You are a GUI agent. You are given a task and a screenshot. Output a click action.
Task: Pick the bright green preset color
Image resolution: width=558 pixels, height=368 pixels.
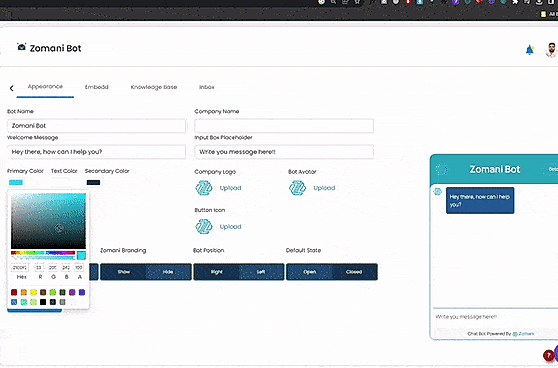point(53,292)
